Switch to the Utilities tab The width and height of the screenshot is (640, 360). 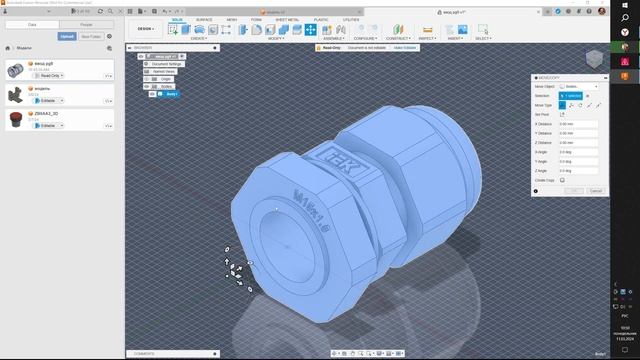pyautogui.click(x=351, y=20)
